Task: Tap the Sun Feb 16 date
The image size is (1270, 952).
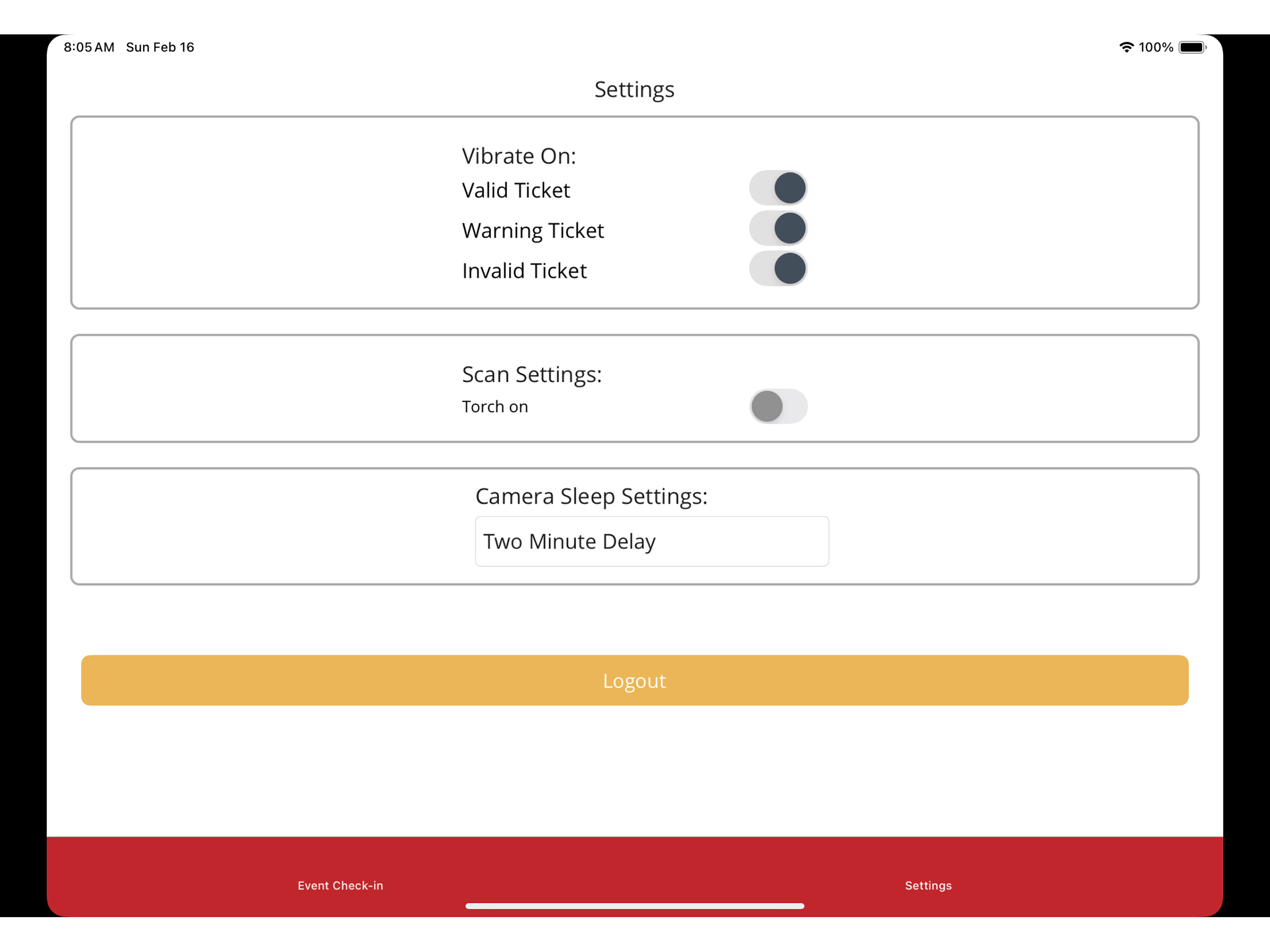Action: pos(160,47)
